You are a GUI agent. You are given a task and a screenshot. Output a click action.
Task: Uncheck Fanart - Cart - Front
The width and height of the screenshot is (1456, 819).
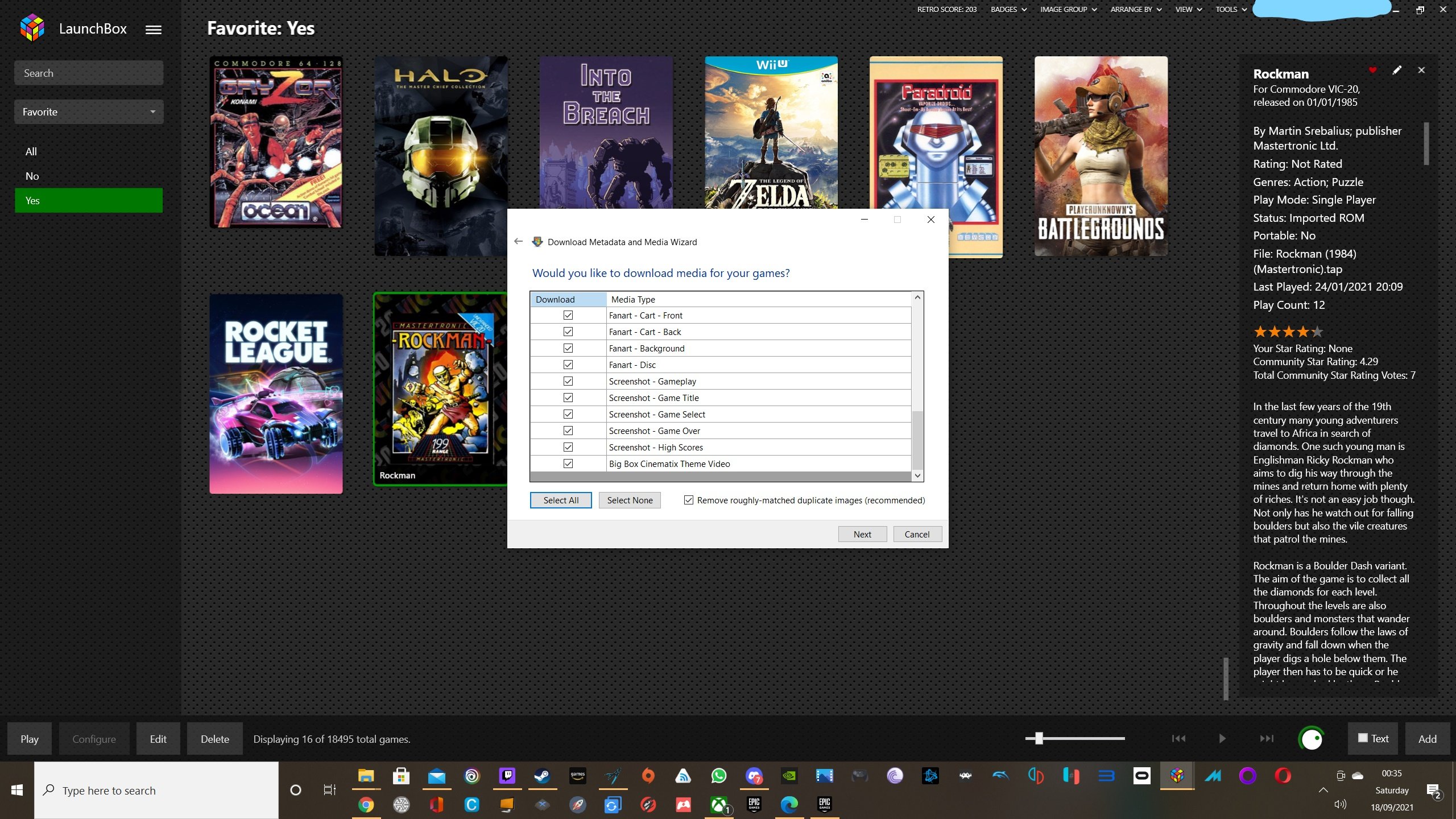[x=568, y=315]
